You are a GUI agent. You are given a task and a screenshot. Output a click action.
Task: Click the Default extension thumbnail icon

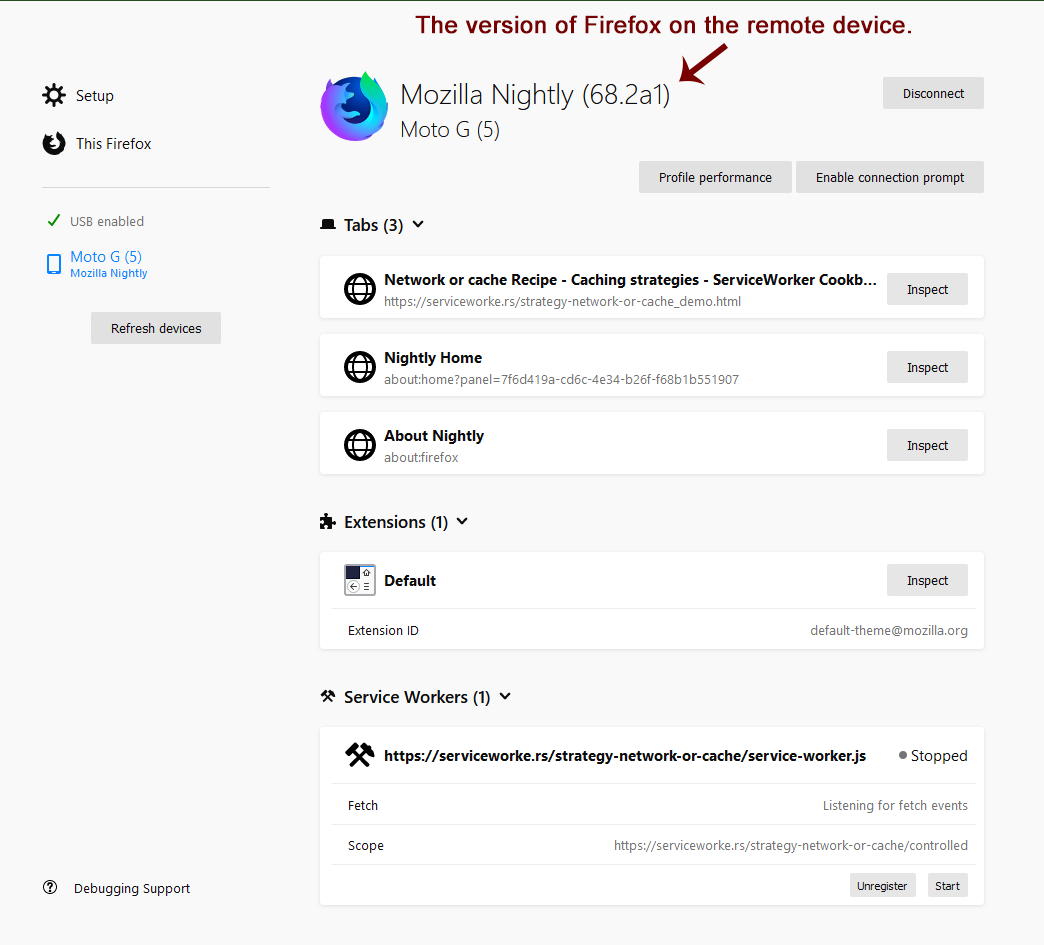tap(359, 580)
